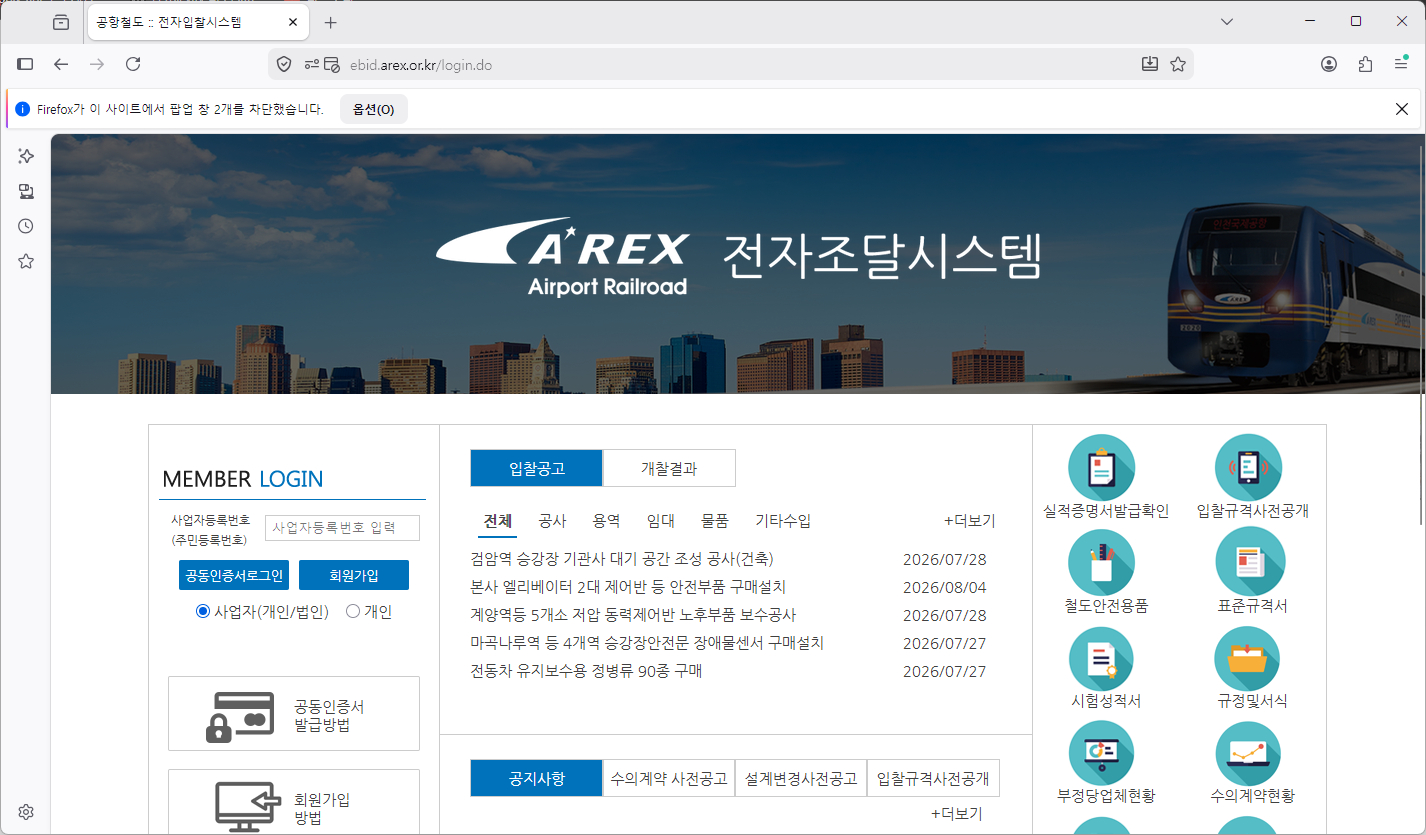Switch to the 설계변경사전공고 tab
1426x835 pixels.
click(x=801, y=778)
